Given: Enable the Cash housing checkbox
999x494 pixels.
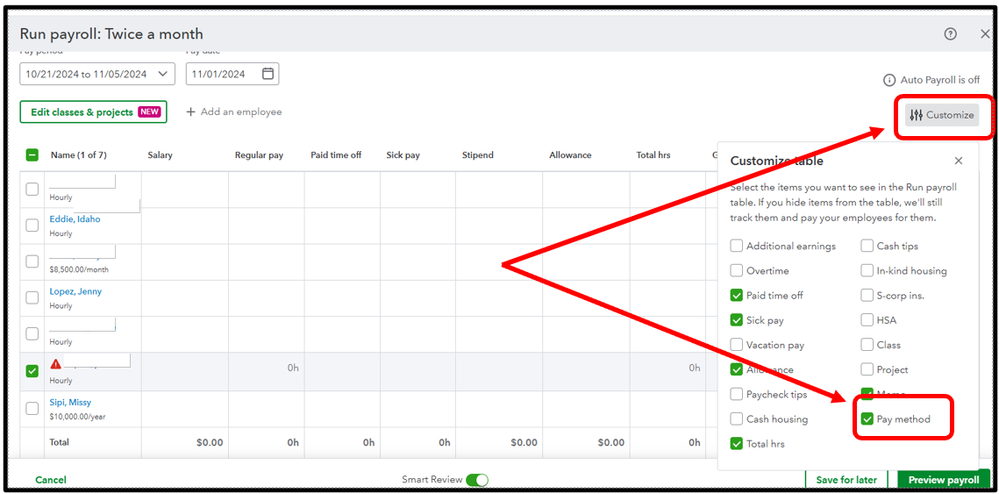Looking at the screenshot, I should [737, 419].
